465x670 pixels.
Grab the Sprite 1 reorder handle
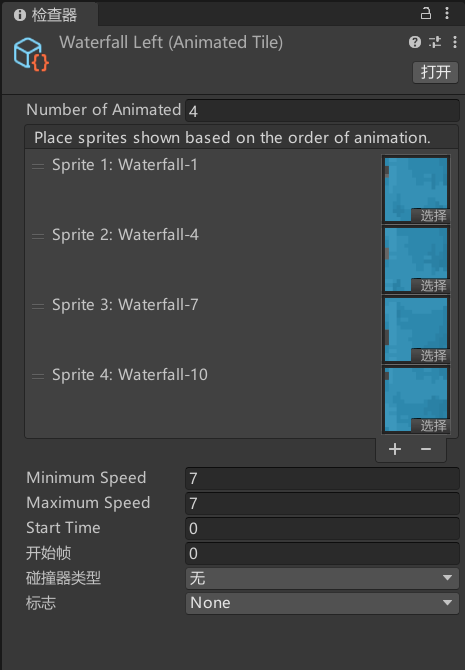[x=38, y=166]
